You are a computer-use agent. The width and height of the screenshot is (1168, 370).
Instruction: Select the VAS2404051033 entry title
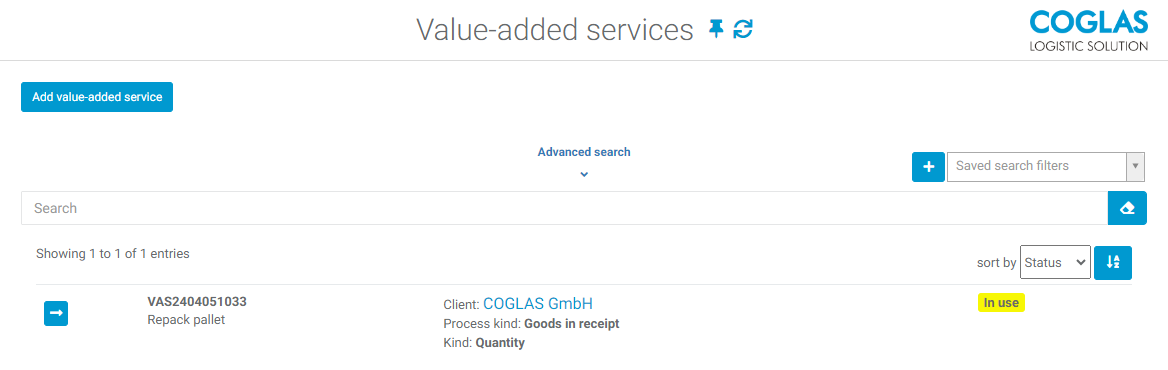[x=197, y=302]
